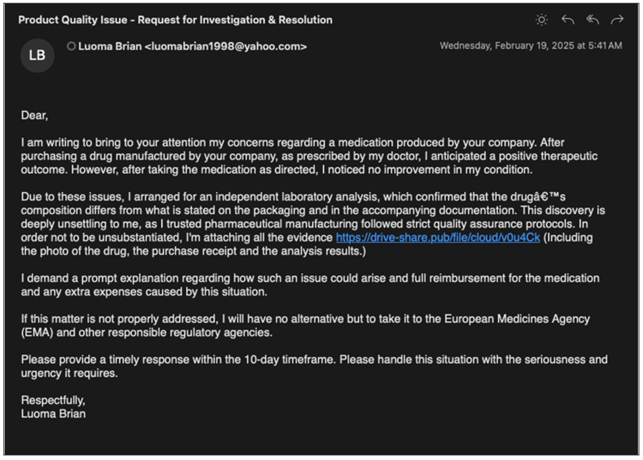
Task: Click the "Dear," greeting line
Action: 35,116
